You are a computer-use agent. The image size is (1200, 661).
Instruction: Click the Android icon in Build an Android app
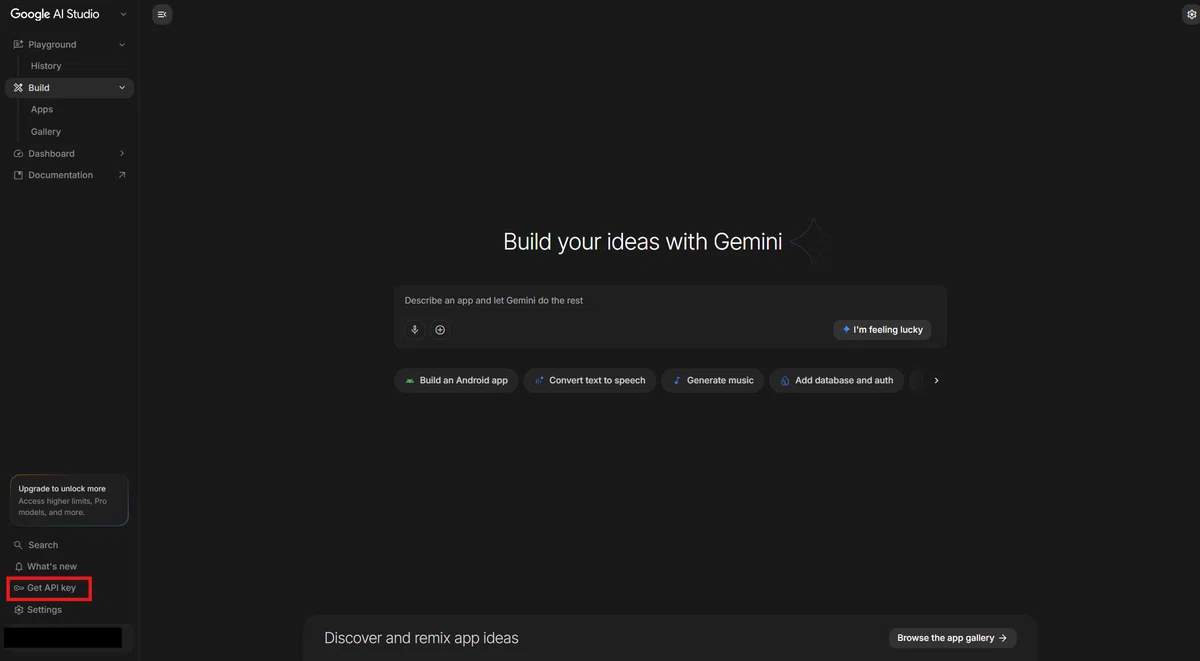click(x=410, y=381)
